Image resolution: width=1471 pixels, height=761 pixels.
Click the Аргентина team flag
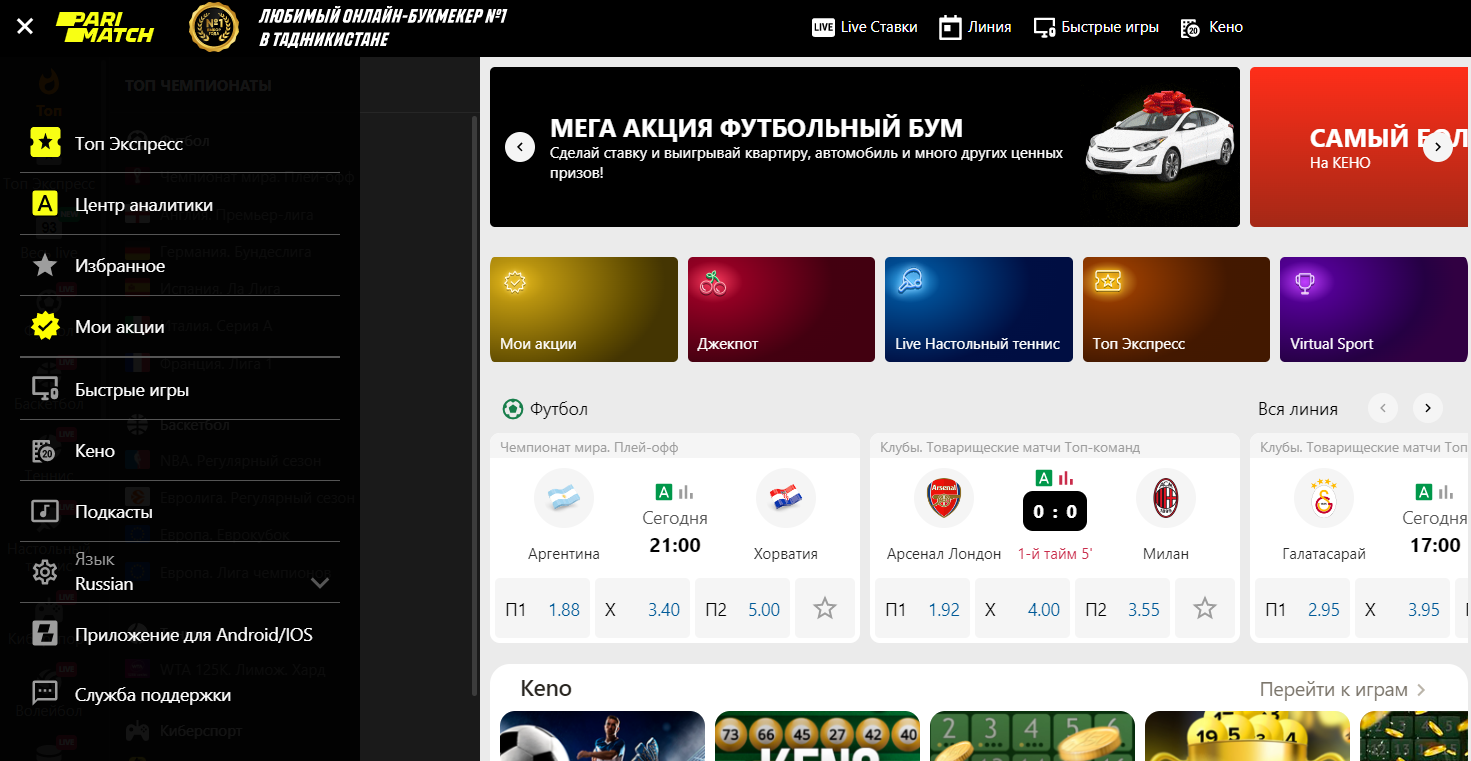pos(564,498)
